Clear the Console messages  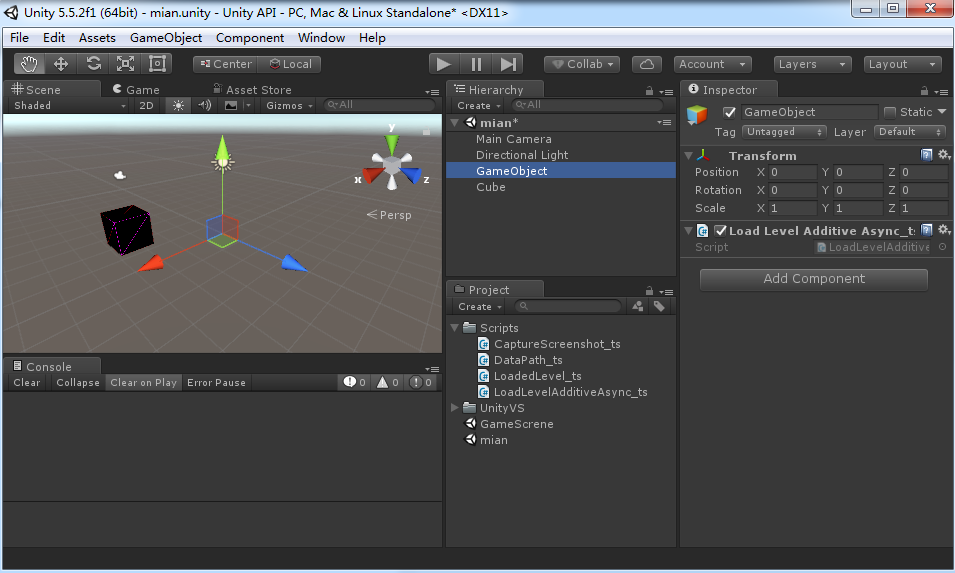(x=27, y=382)
